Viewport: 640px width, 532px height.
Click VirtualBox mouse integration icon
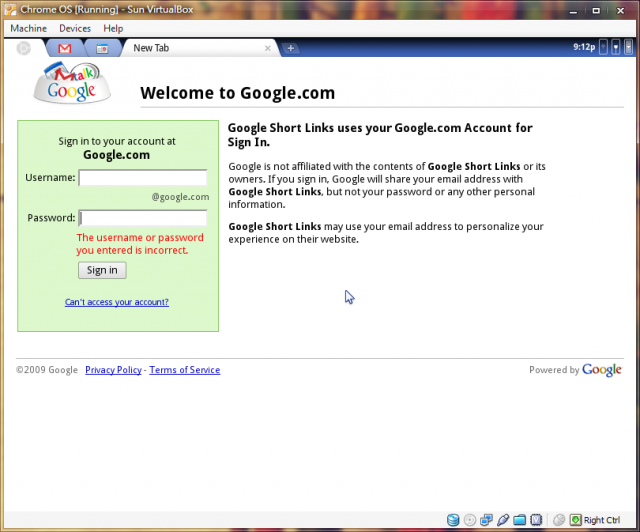pyautogui.click(x=559, y=520)
